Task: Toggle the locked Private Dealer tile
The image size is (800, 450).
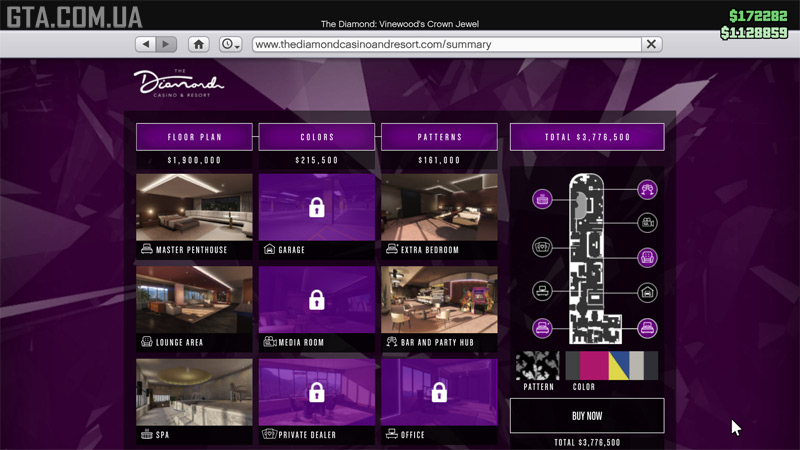Action: 317,400
